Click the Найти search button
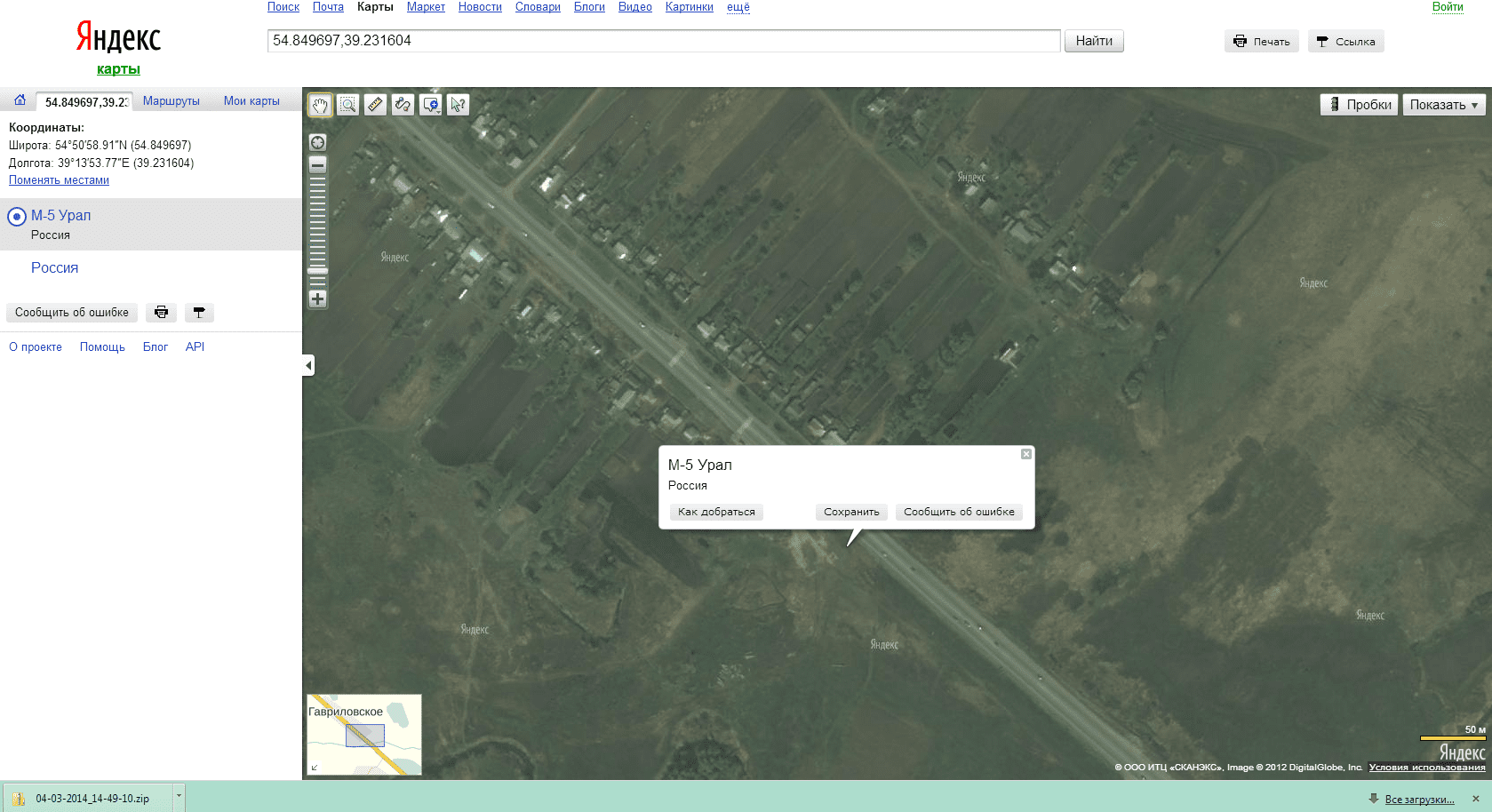 click(1094, 41)
